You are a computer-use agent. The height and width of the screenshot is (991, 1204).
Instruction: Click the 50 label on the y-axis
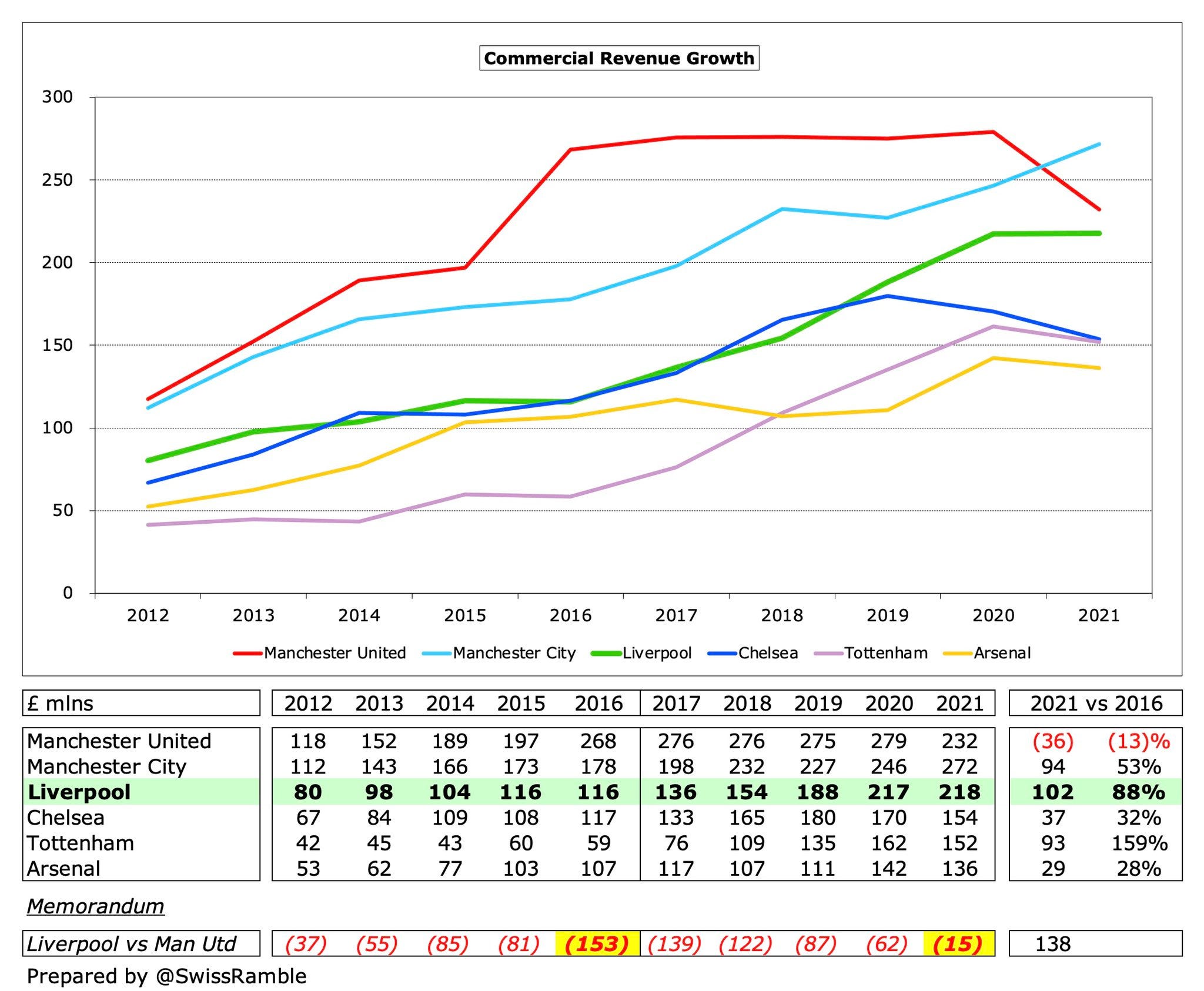(63, 510)
